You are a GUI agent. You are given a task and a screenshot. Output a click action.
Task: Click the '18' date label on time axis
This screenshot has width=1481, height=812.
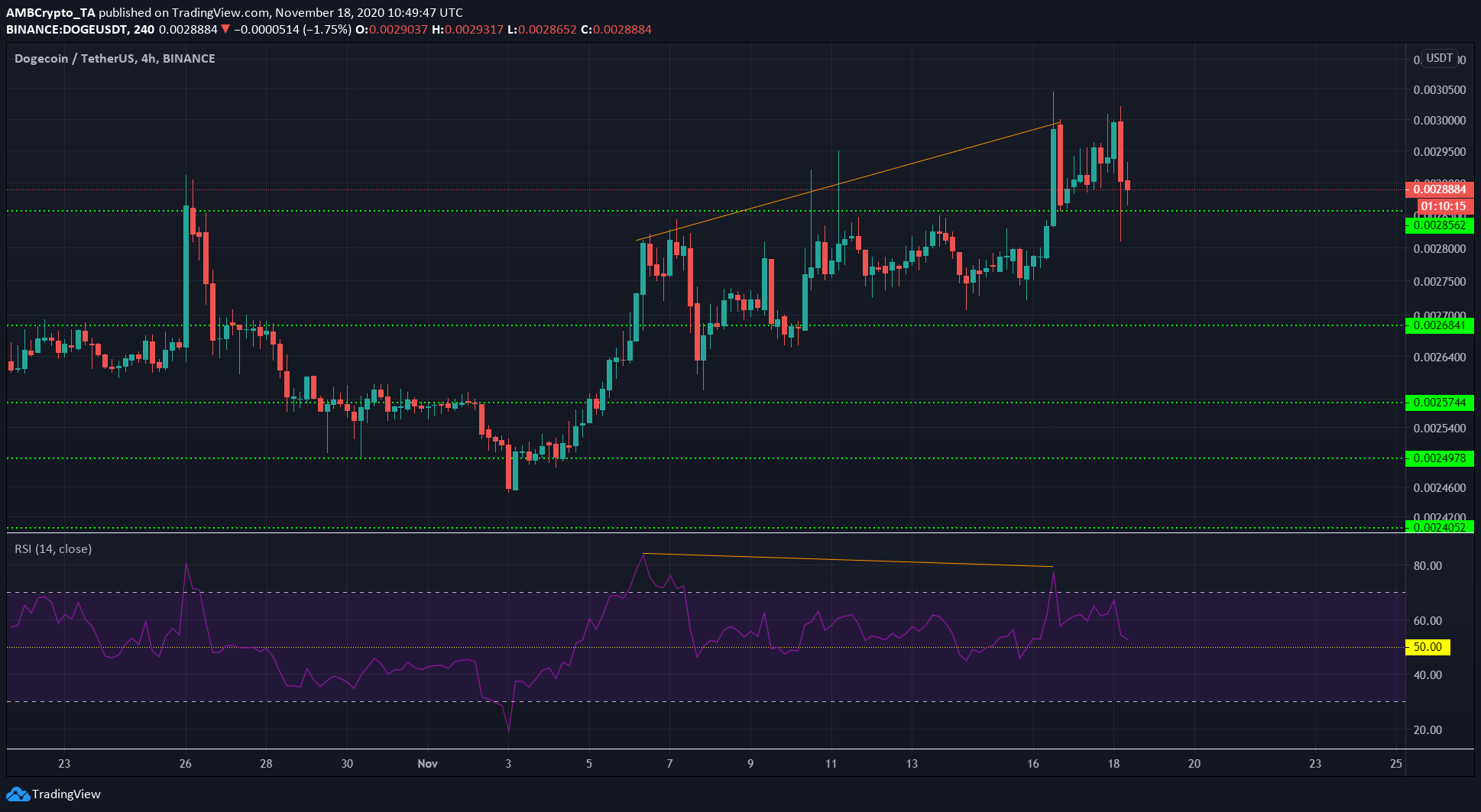point(1113,764)
